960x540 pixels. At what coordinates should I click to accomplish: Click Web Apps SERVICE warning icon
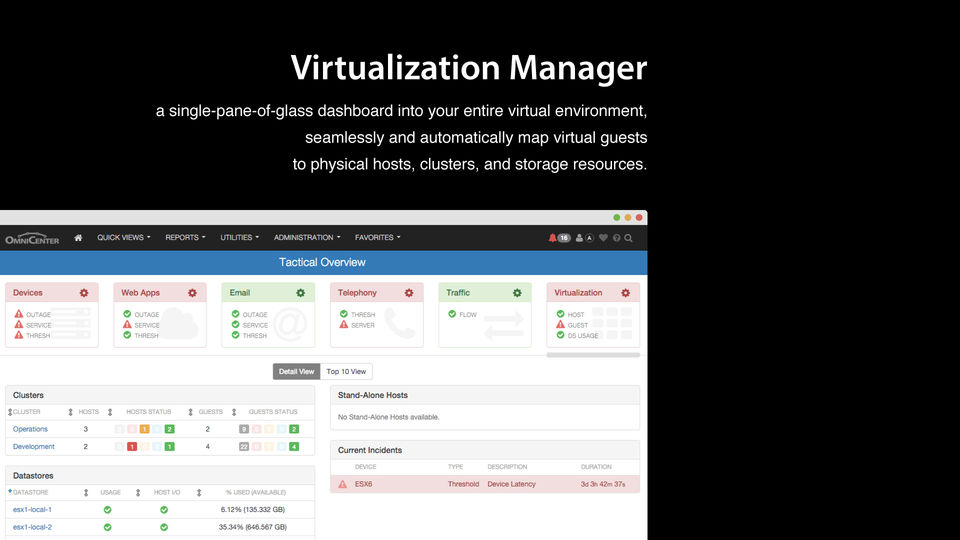click(x=127, y=324)
